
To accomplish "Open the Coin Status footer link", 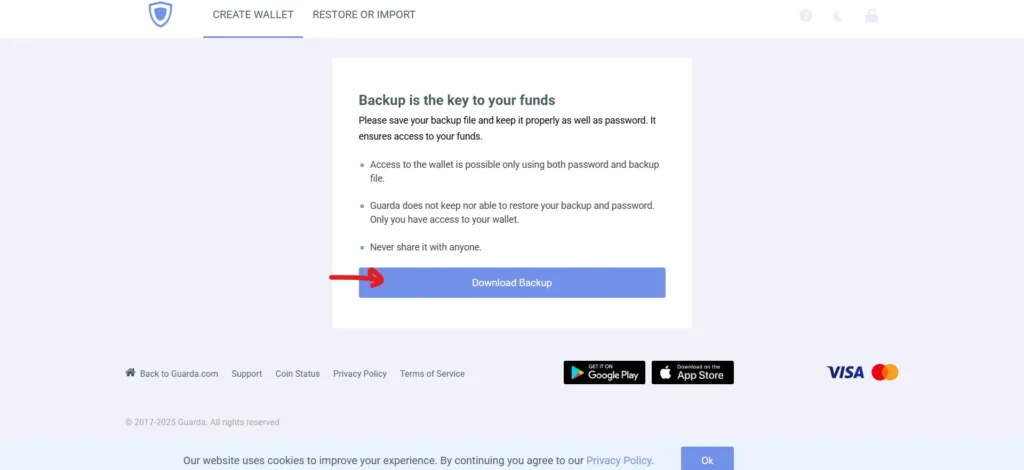I will (x=298, y=374).
